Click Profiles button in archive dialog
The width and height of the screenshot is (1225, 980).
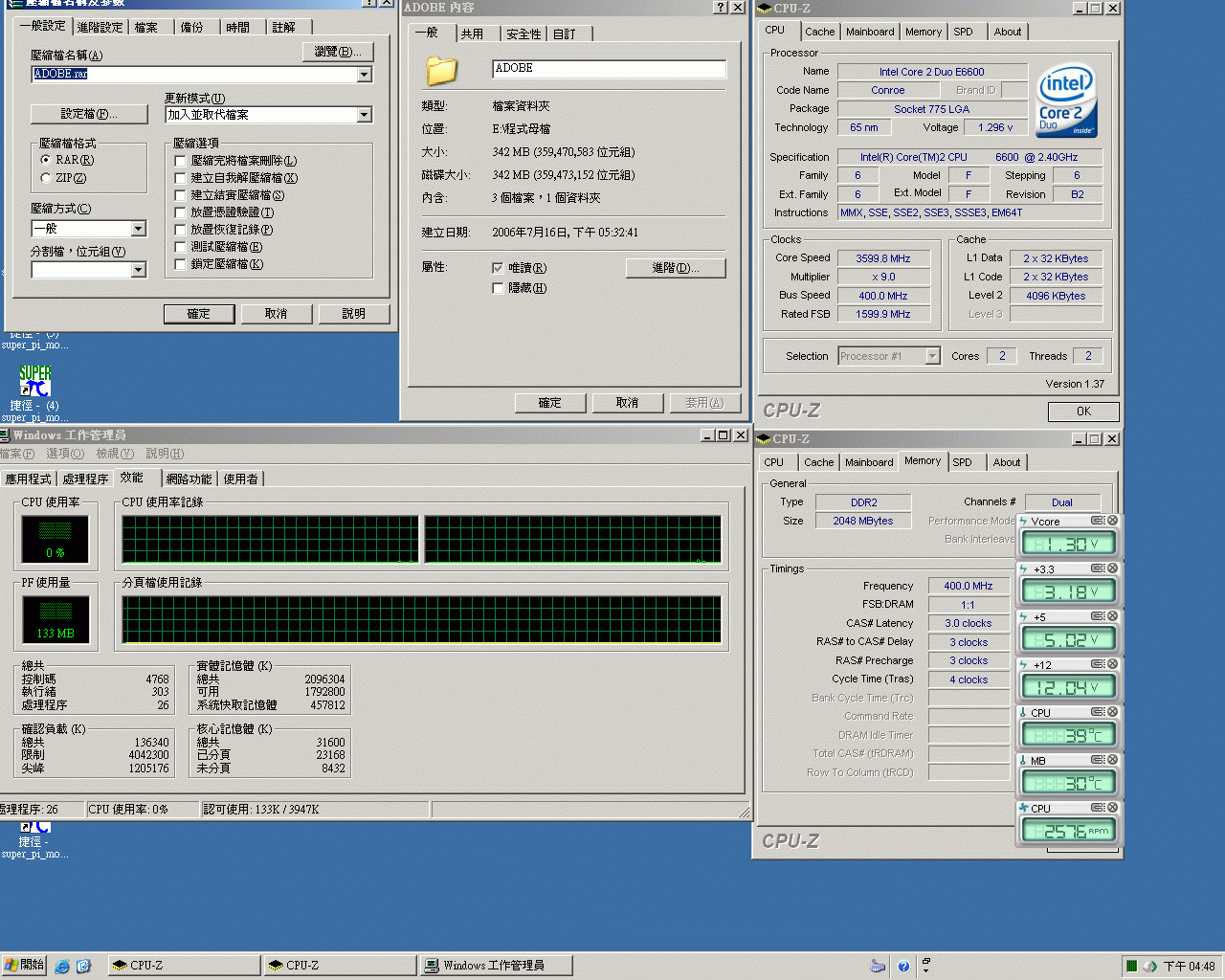(x=89, y=114)
